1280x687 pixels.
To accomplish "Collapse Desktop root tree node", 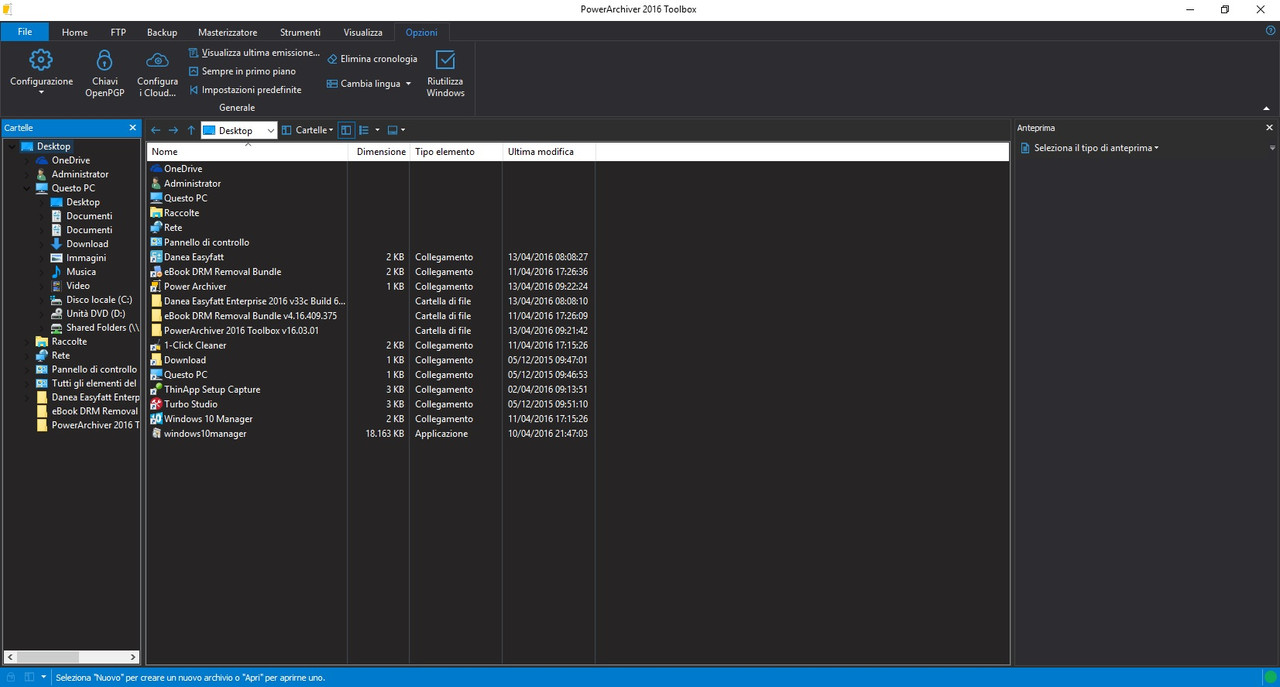I will pyautogui.click(x=12, y=147).
